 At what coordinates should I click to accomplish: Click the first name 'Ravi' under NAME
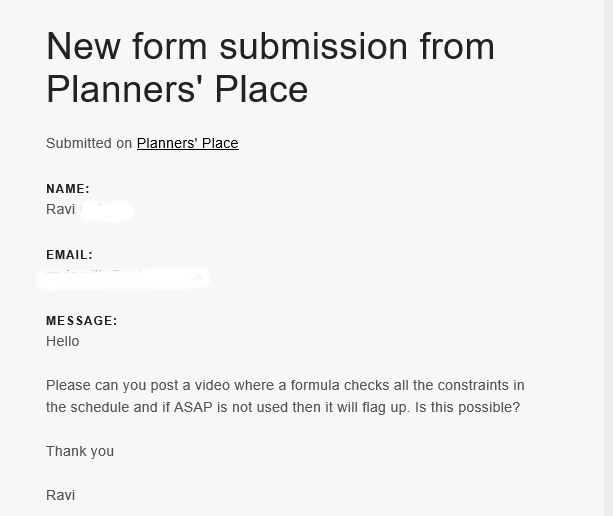click(x=60, y=210)
